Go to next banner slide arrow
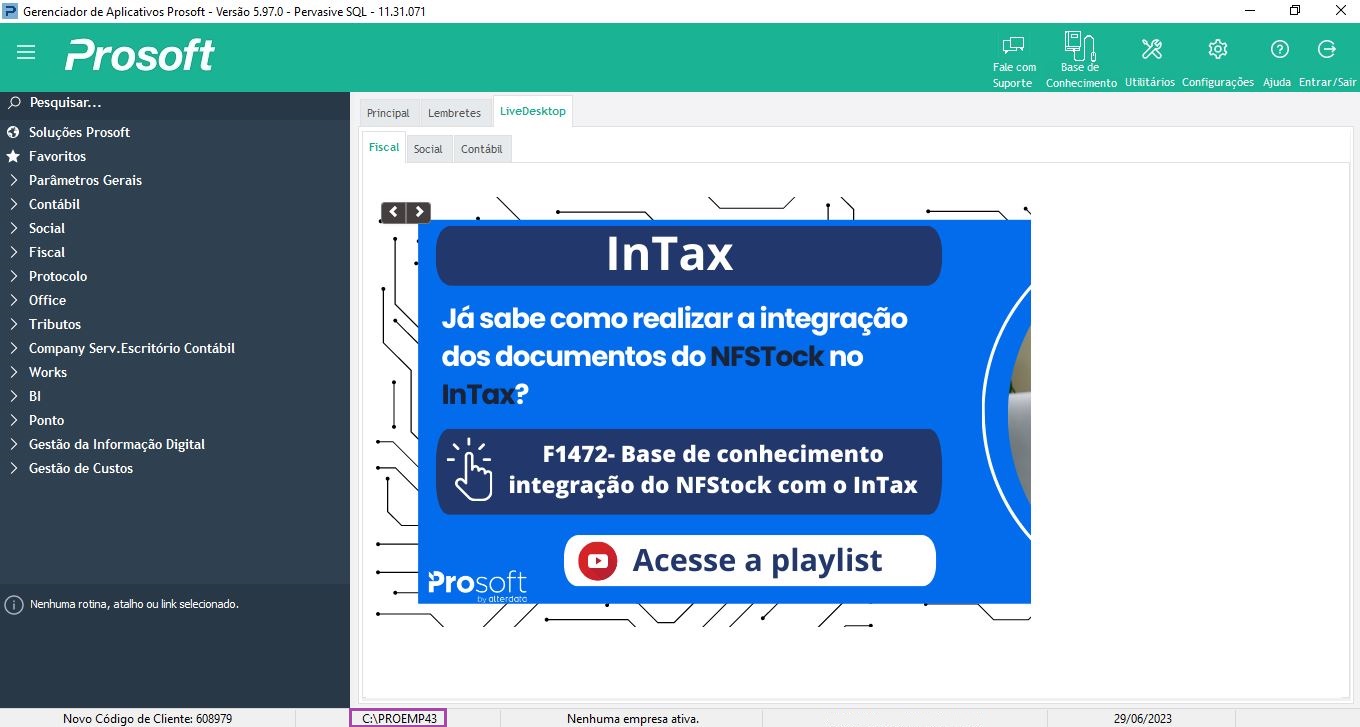This screenshot has width=1360, height=727. click(x=419, y=212)
